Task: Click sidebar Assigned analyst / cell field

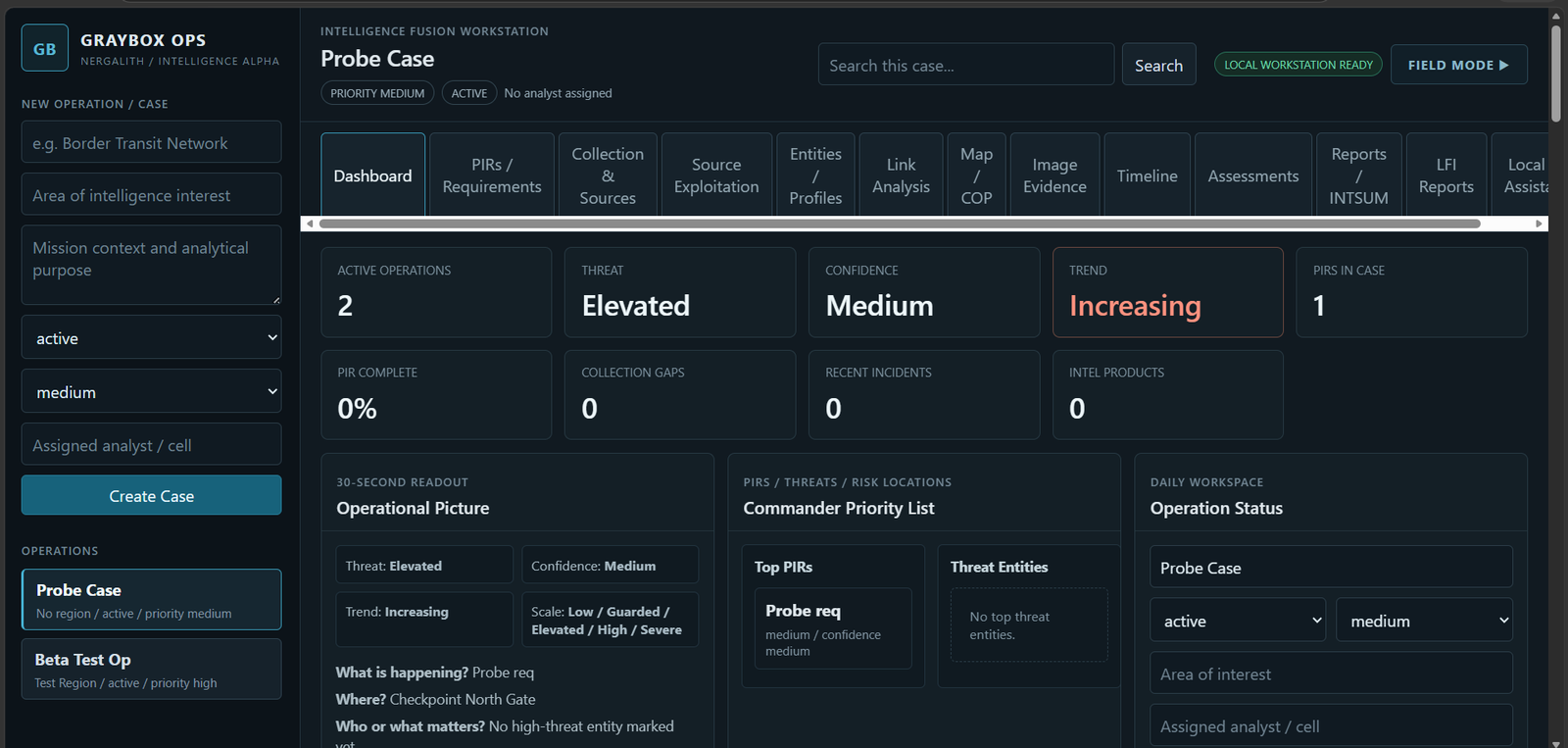Action: (151, 444)
